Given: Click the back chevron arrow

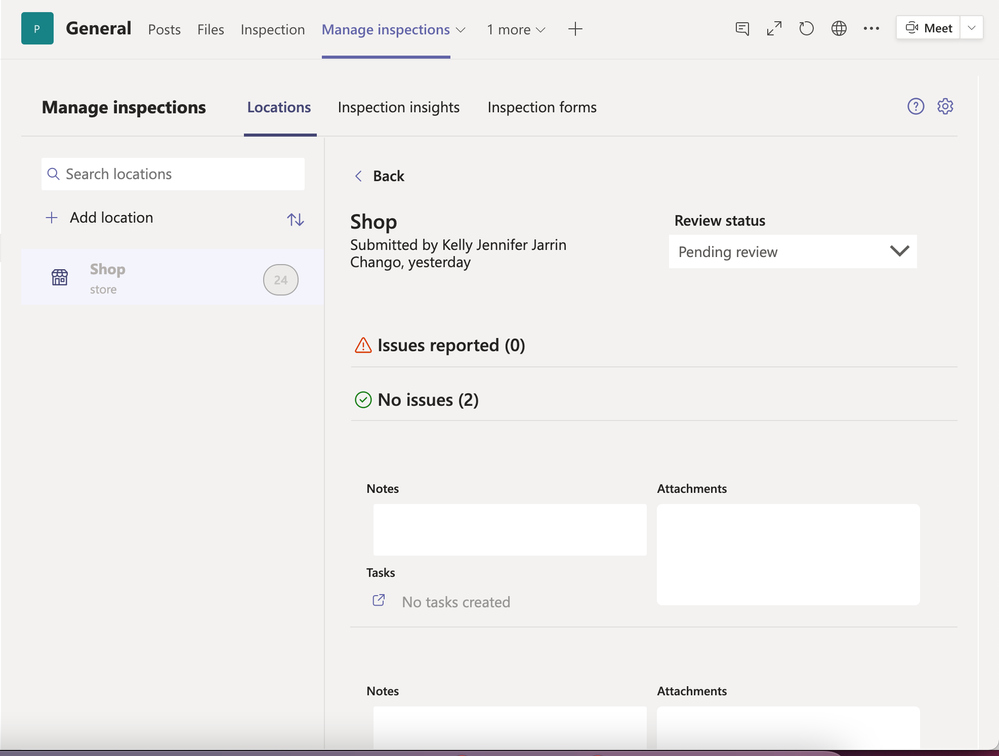Looking at the screenshot, I should click(x=358, y=176).
